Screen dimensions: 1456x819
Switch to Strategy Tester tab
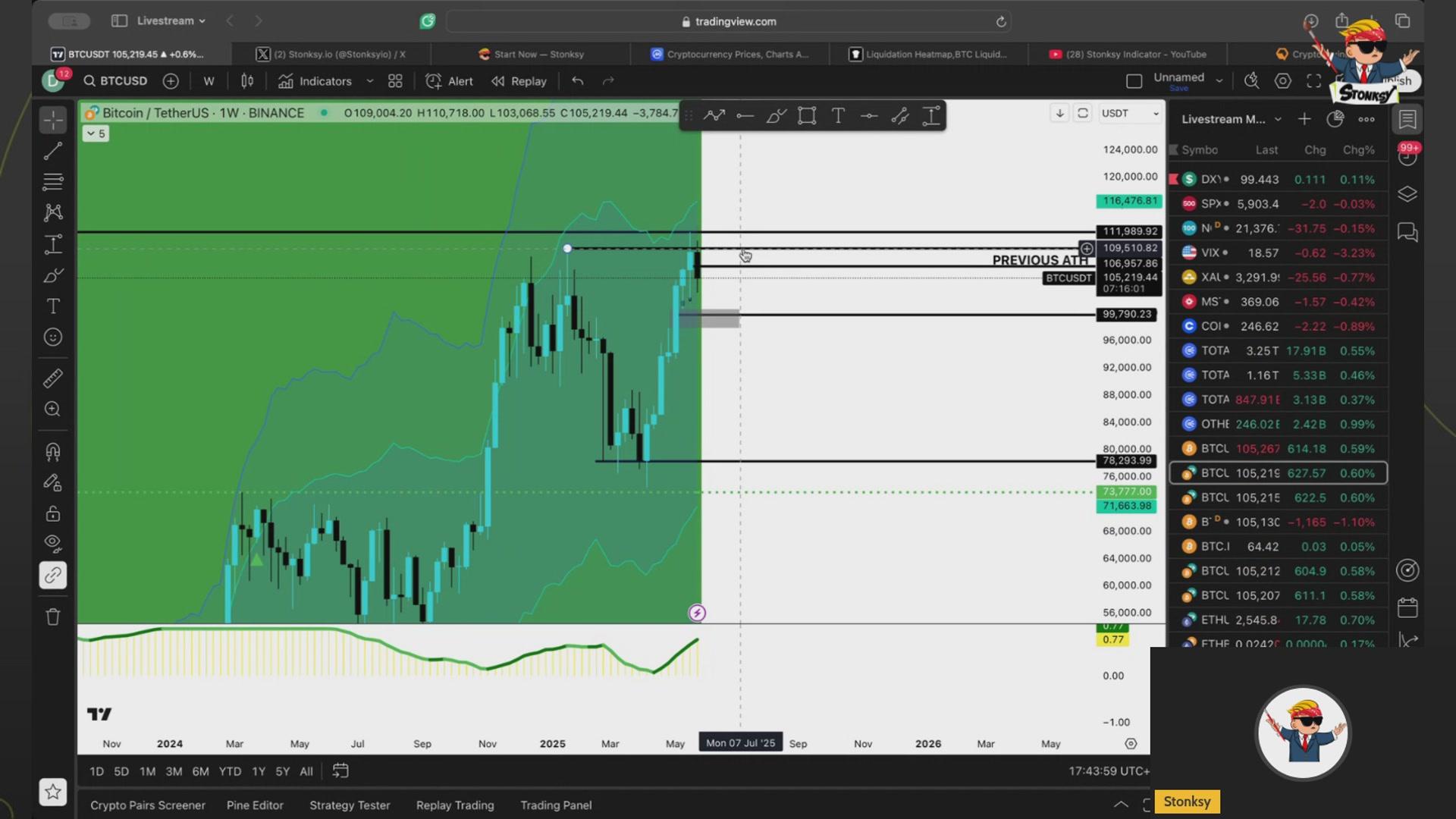[350, 805]
